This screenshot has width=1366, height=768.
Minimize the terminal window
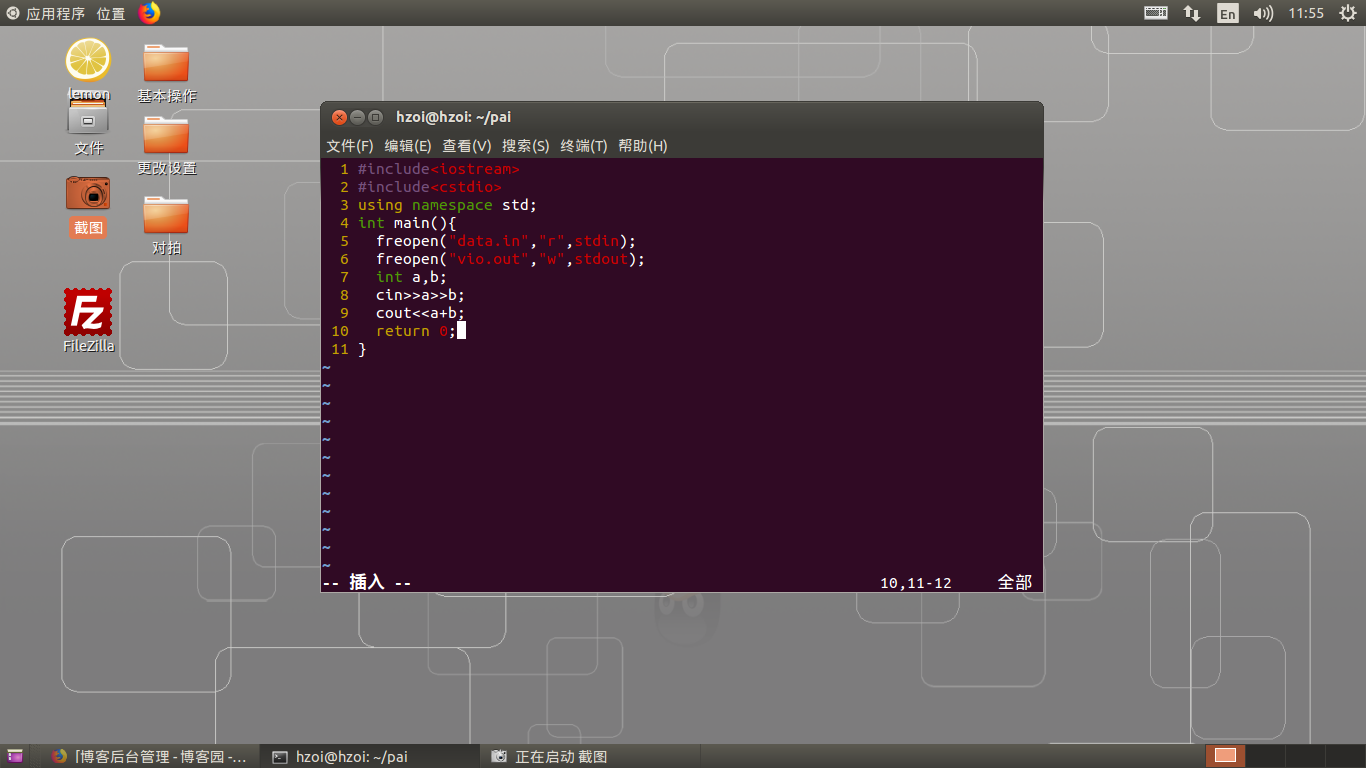[357, 117]
